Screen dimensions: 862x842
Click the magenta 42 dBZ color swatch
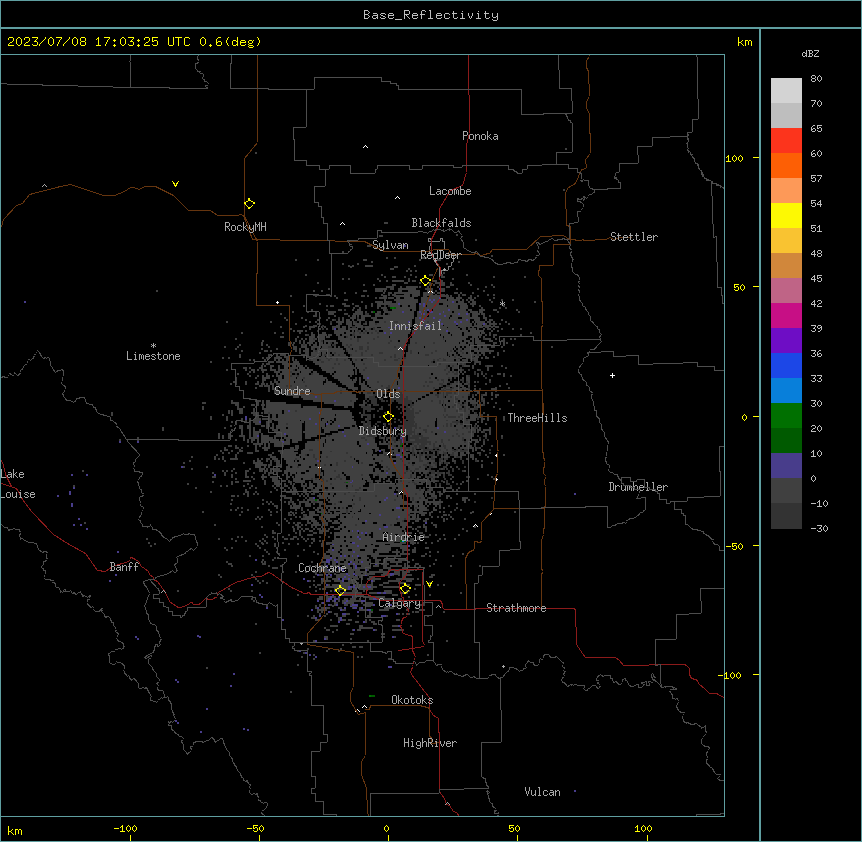point(786,315)
